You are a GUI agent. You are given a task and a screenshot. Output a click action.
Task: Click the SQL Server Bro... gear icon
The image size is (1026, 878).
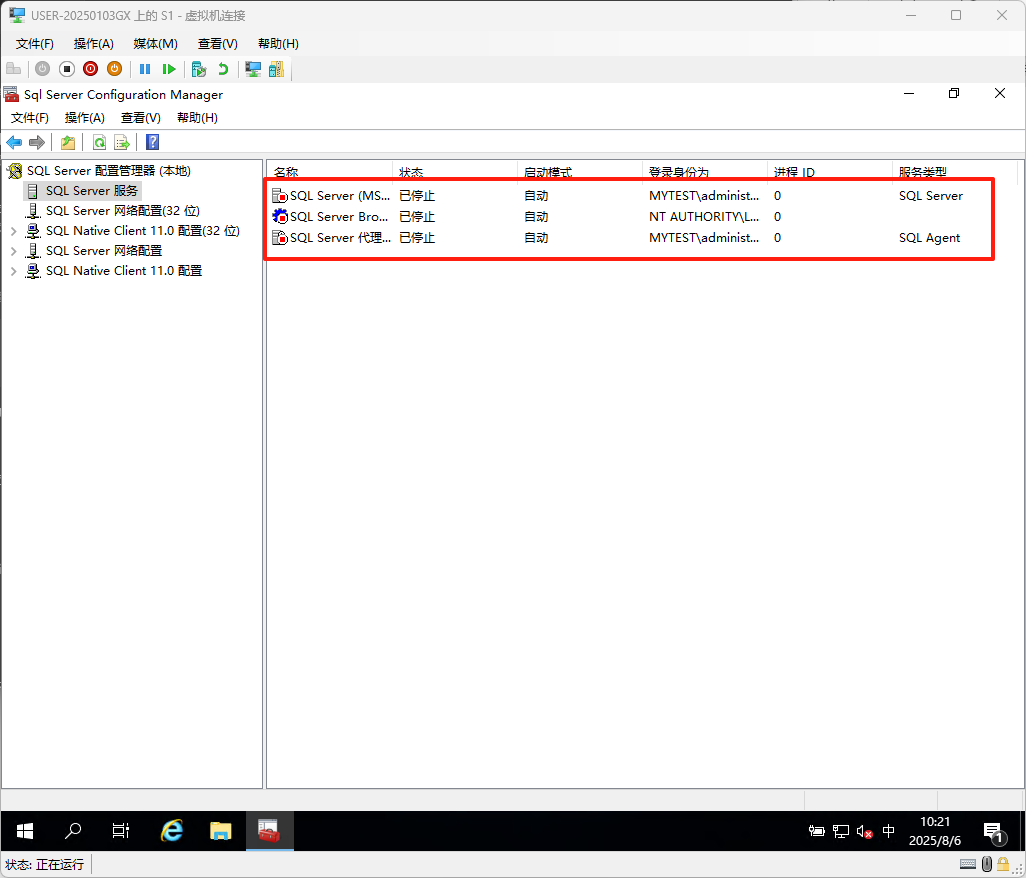click(x=280, y=217)
